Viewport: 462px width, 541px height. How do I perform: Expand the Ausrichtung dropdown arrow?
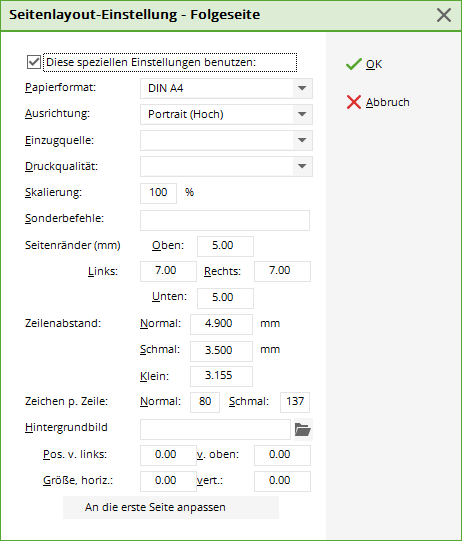[302, 114]
